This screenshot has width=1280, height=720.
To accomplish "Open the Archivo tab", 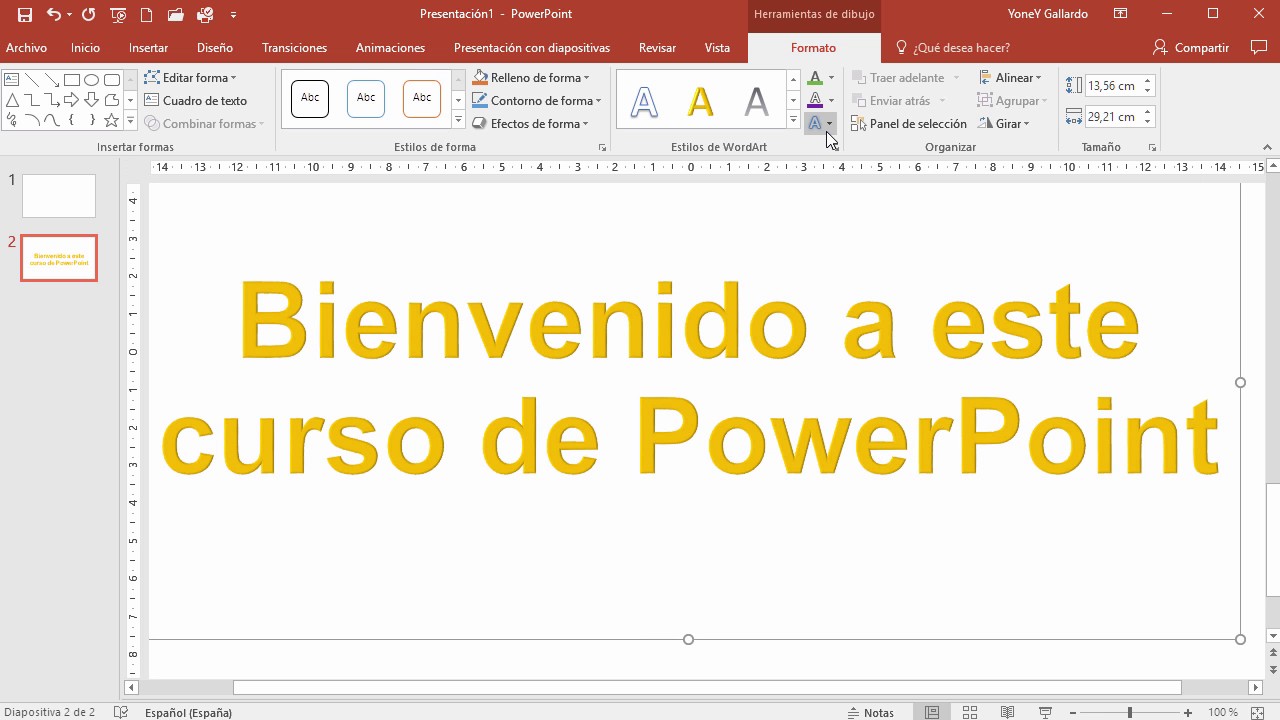I will (27, 48).
